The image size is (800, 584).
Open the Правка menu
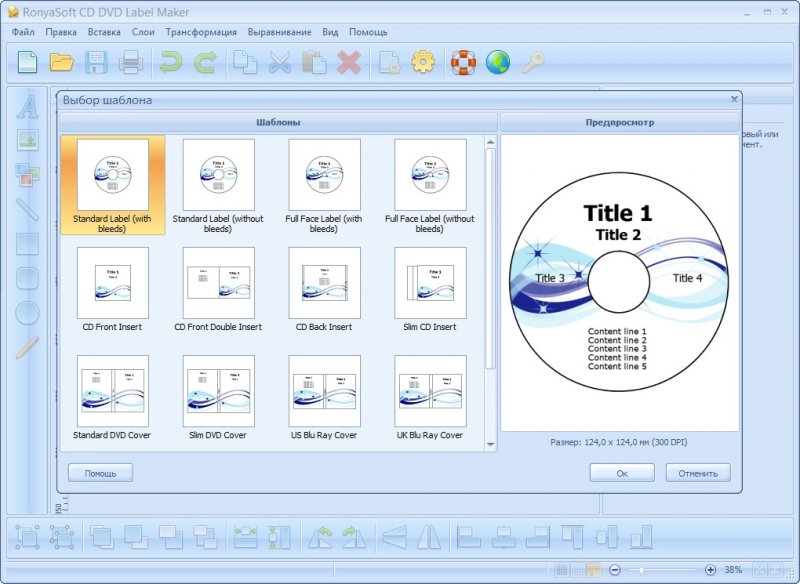click(61, 32)
